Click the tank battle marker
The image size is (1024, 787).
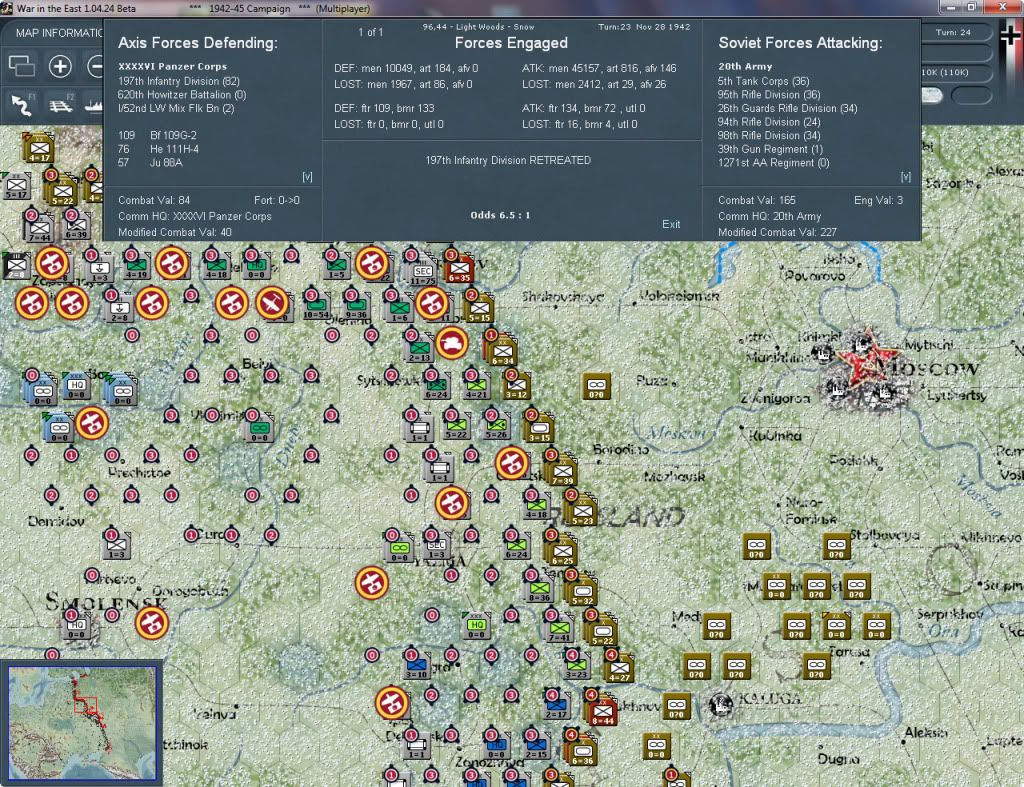(452, 342)
